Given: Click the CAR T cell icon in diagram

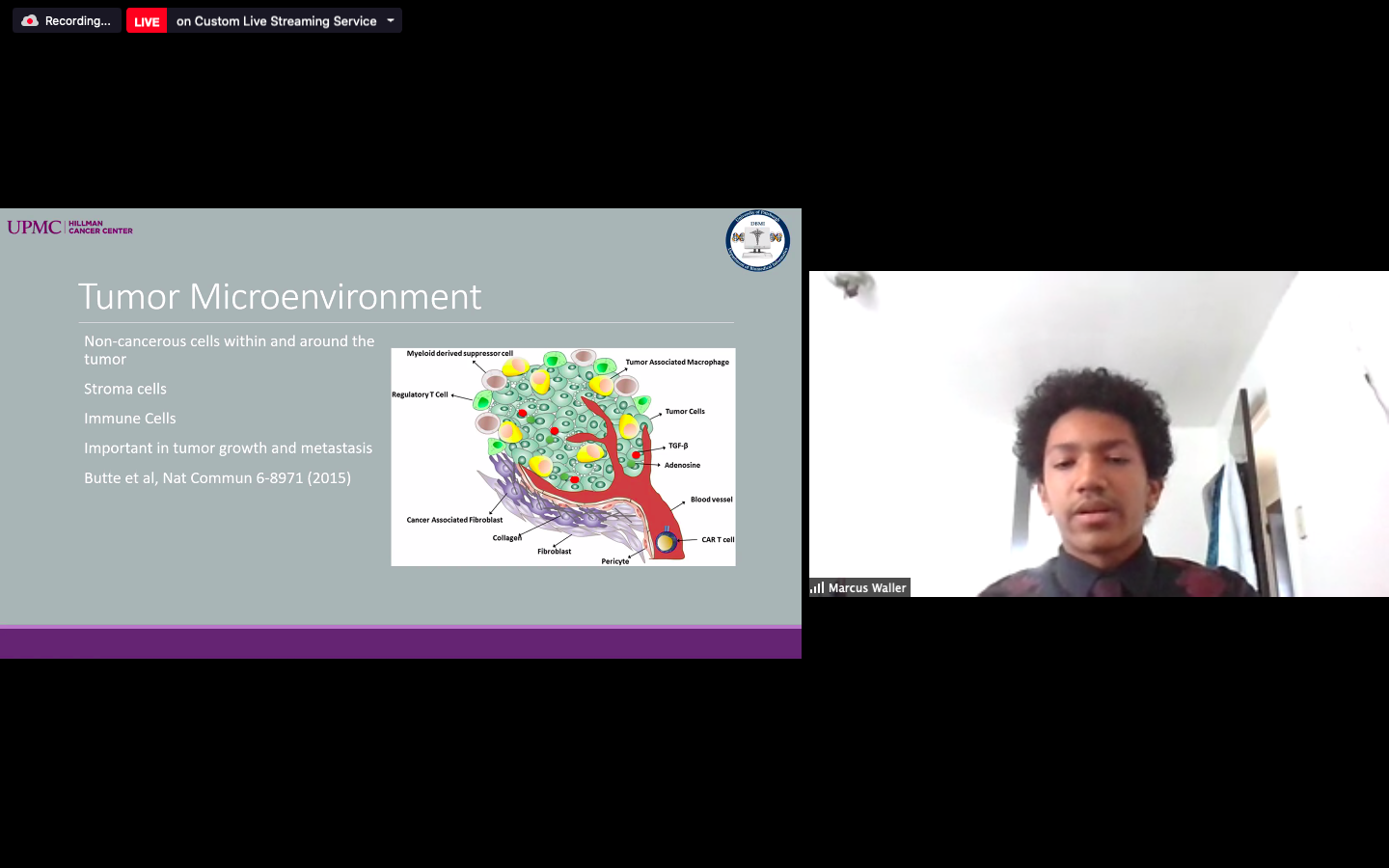Looking at the screenshot, I should 666,542.
